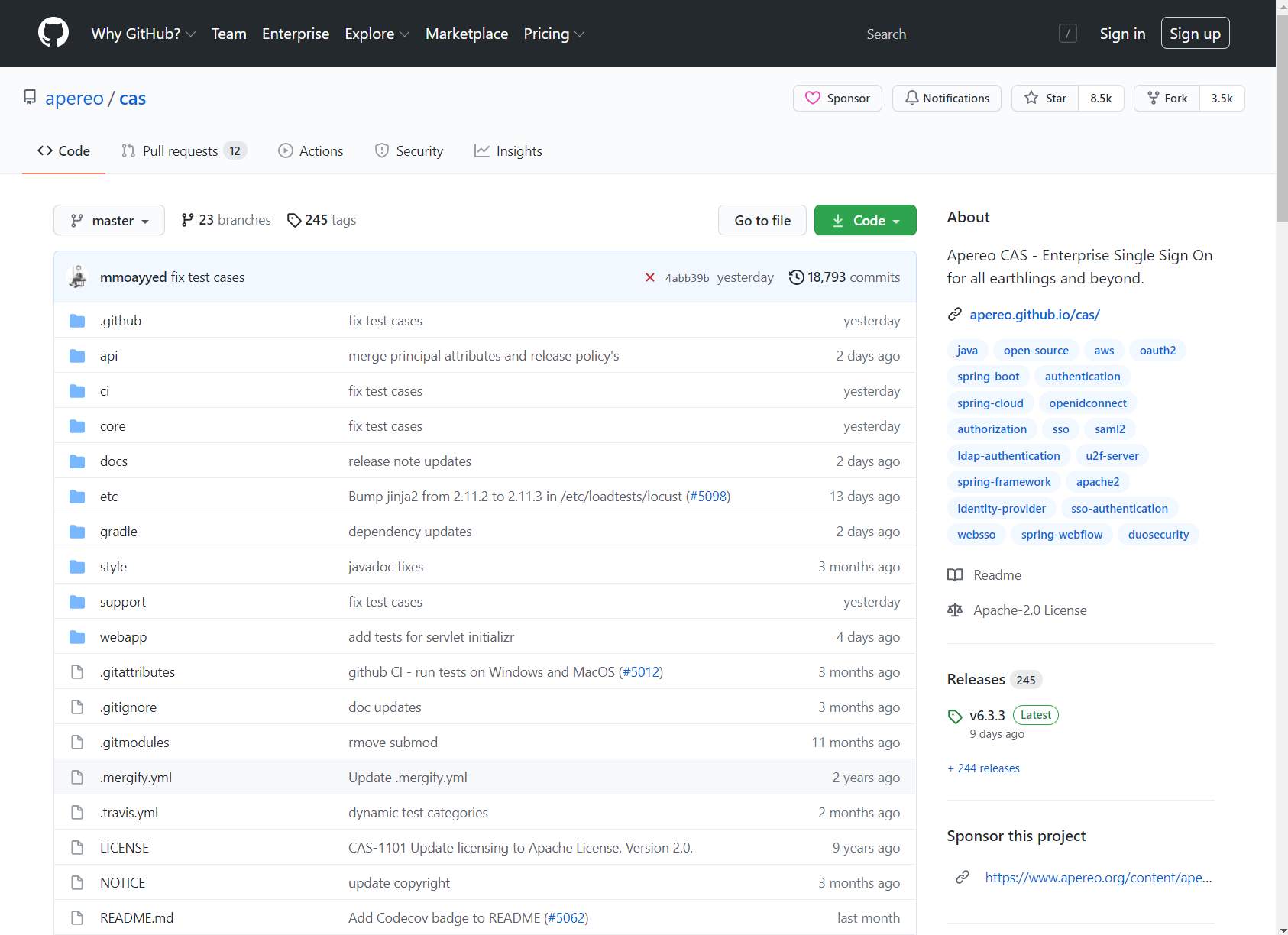Image resolution: width=1288 pixels, height=935 pixels.
Task: Open the Enterprise menu item
Action: (296, 34)
